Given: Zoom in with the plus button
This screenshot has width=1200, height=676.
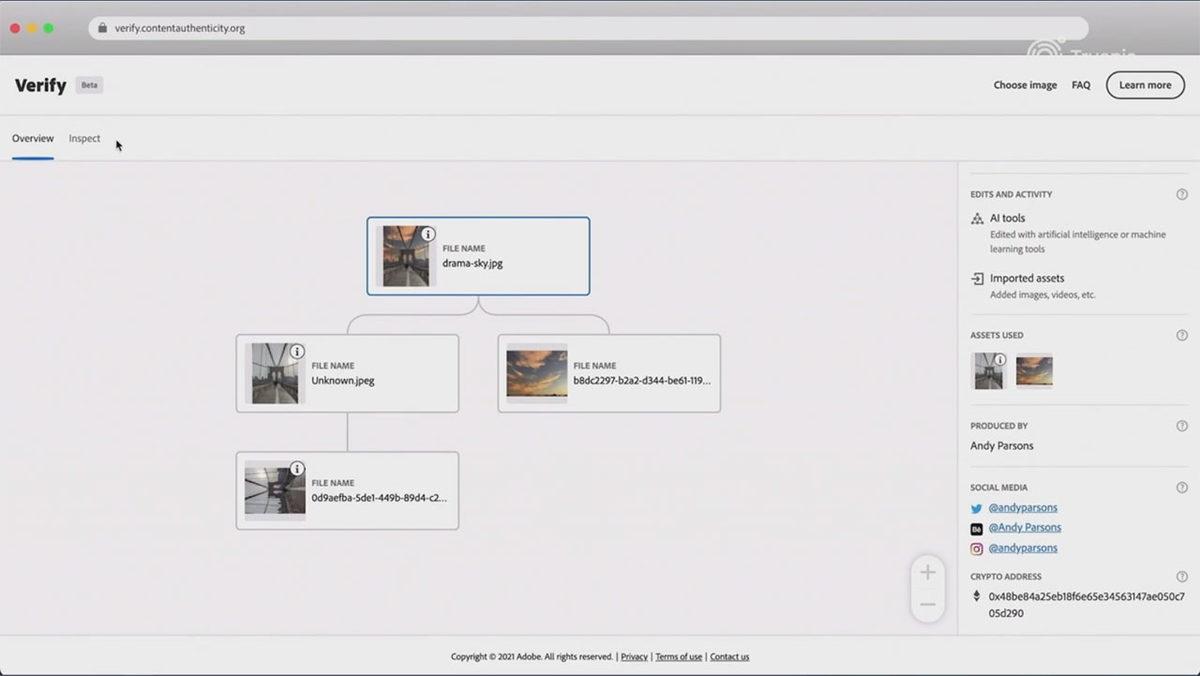Looking at the screenshot, I should click(x=927, y=572).
